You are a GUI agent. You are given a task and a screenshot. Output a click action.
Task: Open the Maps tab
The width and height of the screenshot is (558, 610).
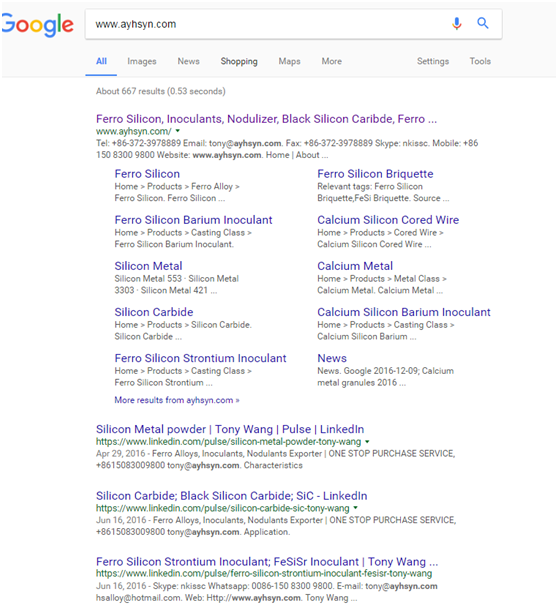(x=289, y=61)
